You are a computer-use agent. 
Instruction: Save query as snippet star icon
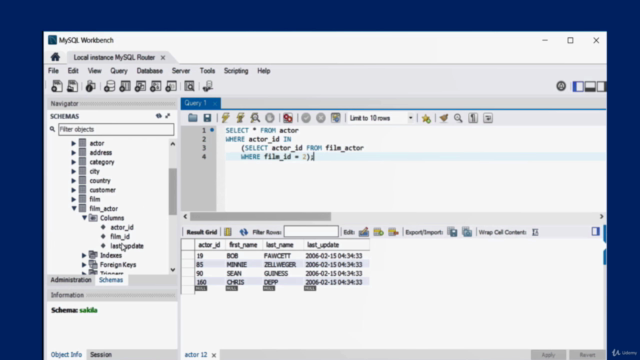pyautogui.click(x=426, y=118)
